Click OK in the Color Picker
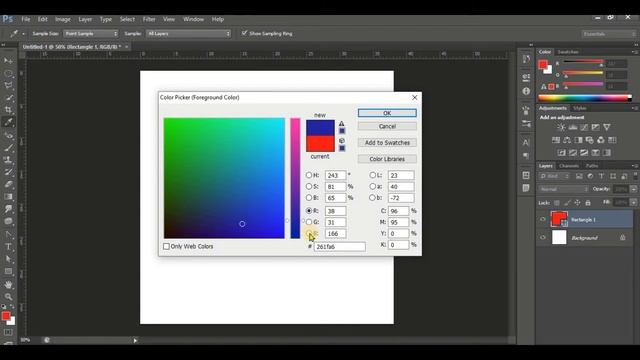The height and width of the screenshot is (360, 640). (387, 113)
